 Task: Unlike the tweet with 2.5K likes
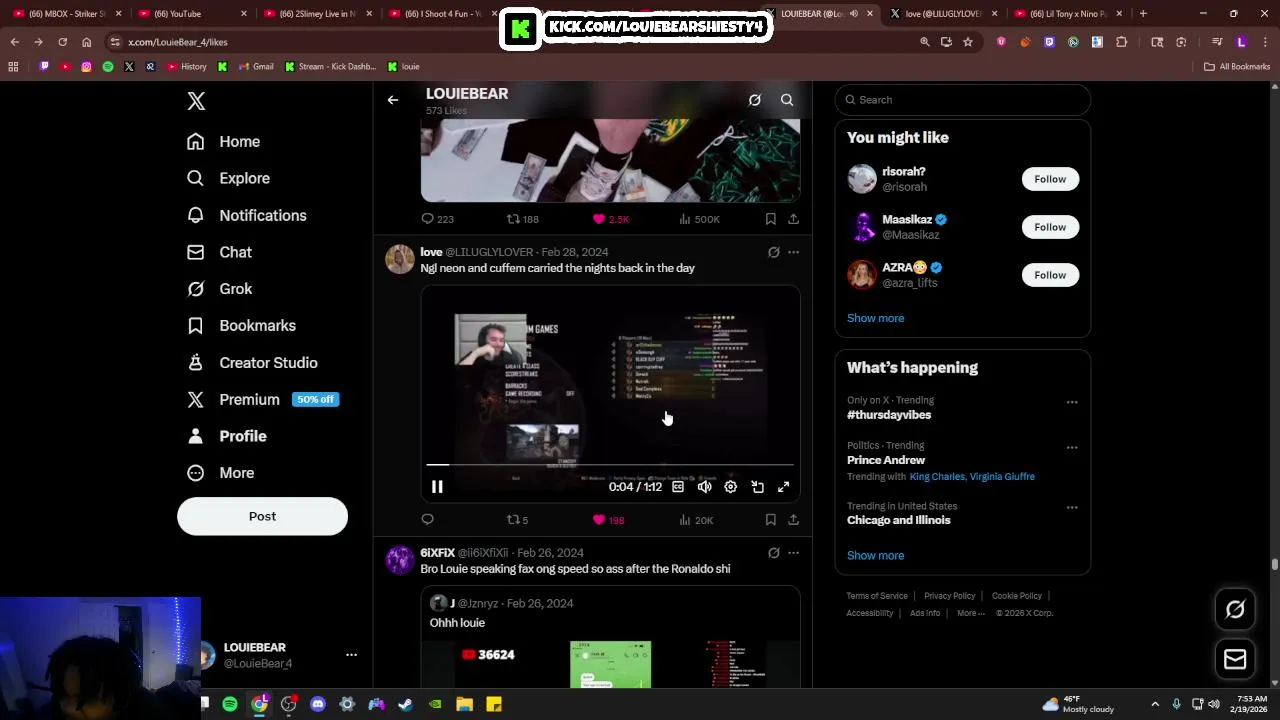[x=610, y=219]
